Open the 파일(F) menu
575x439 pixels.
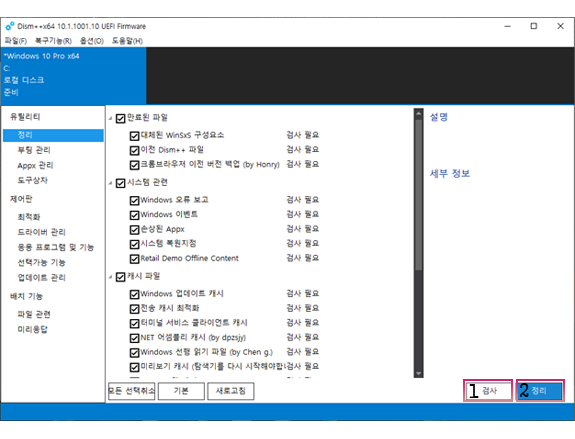(16, 41)
